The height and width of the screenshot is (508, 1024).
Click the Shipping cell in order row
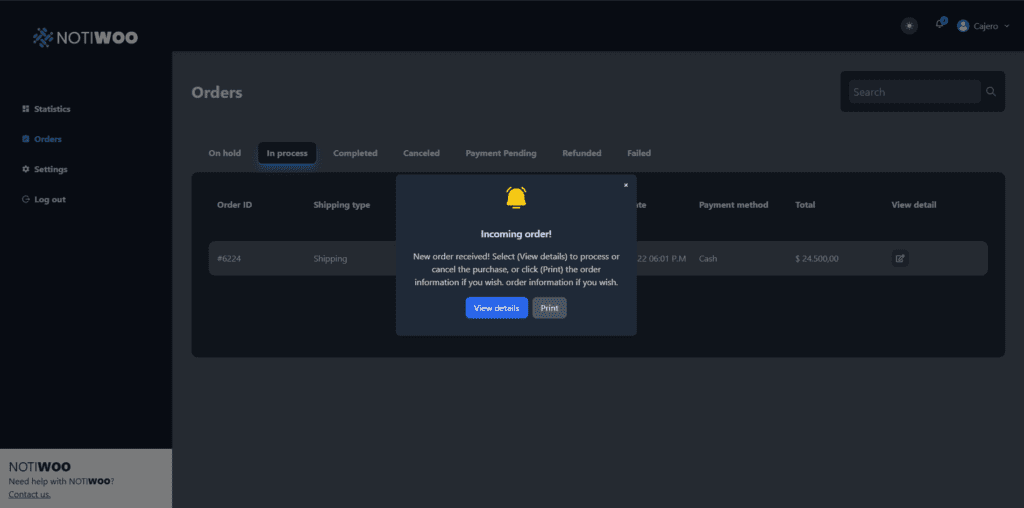[x=330, y=259]
